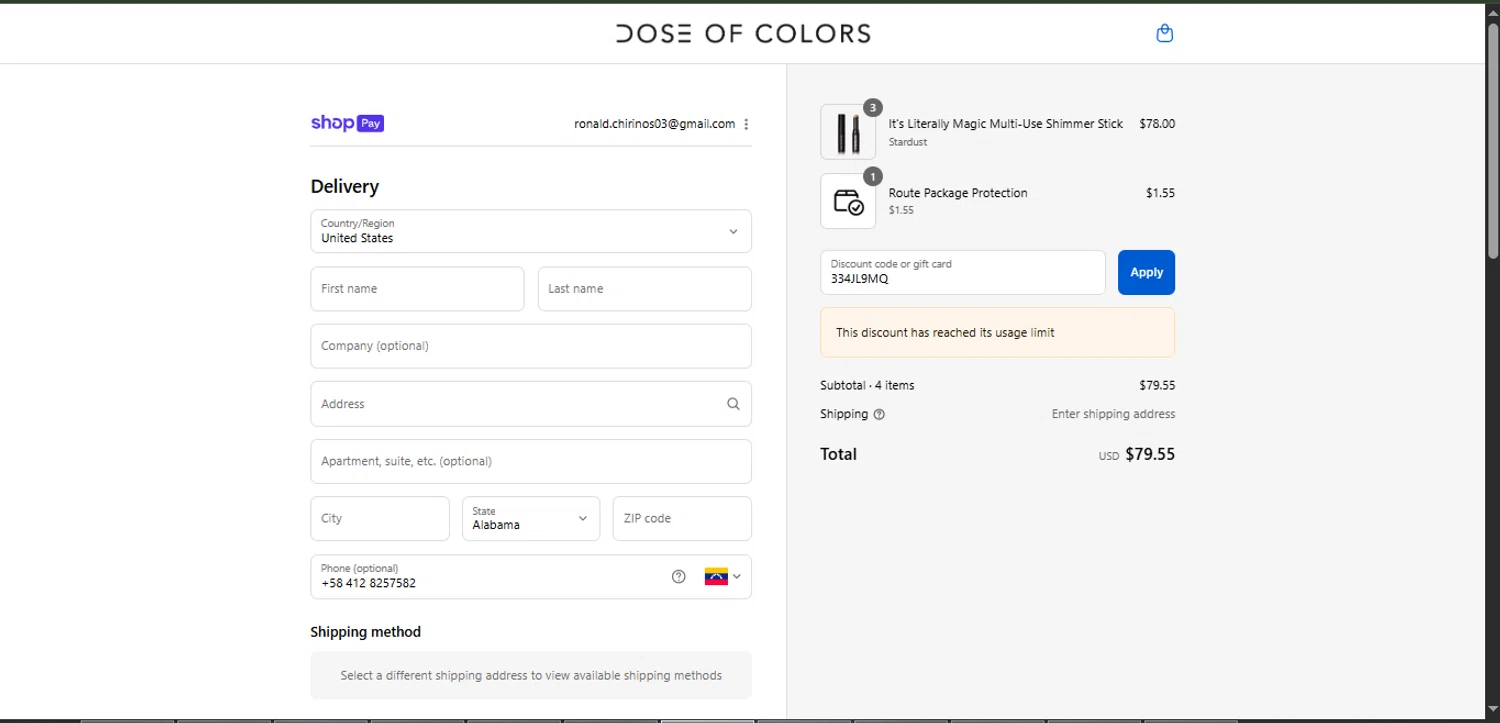Viewport: 1500px width, 723px height.
Task: Click the 'It's Literally Magic Multi-Use Shimmer Stick' name
Action: [1006, 124]
